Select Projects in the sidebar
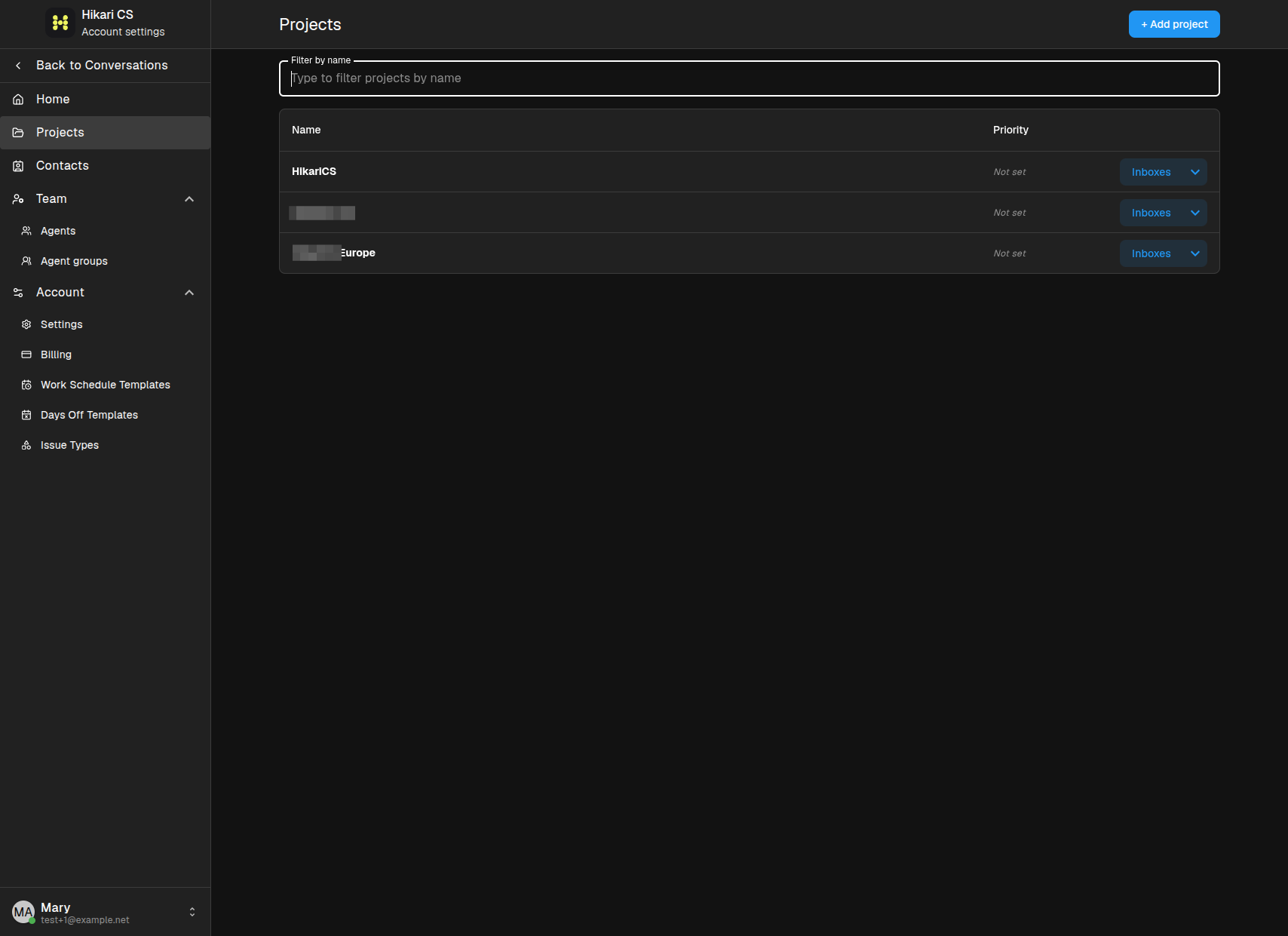The image size is (1288, 936). tap(106, 133)
